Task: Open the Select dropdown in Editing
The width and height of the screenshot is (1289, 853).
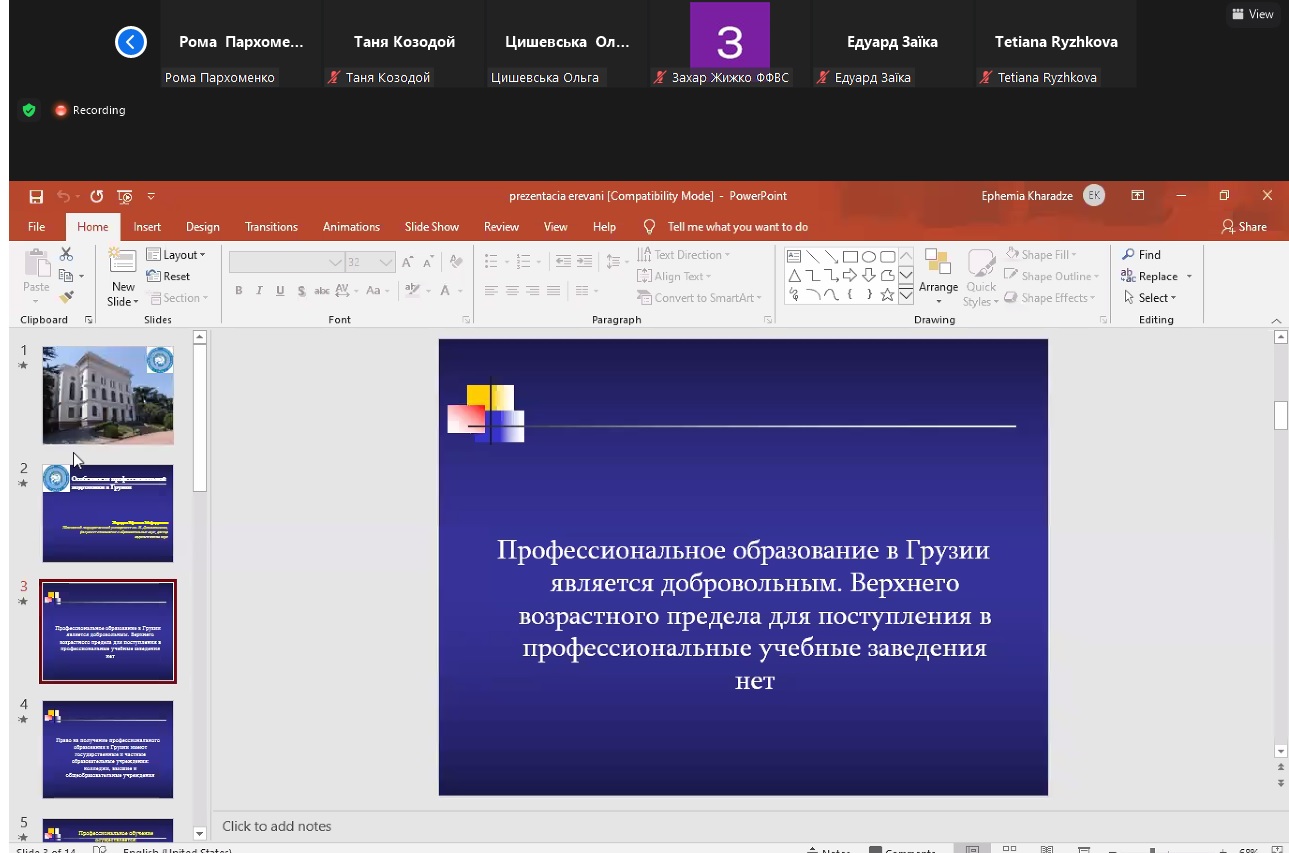Action: click(1150, 298)
